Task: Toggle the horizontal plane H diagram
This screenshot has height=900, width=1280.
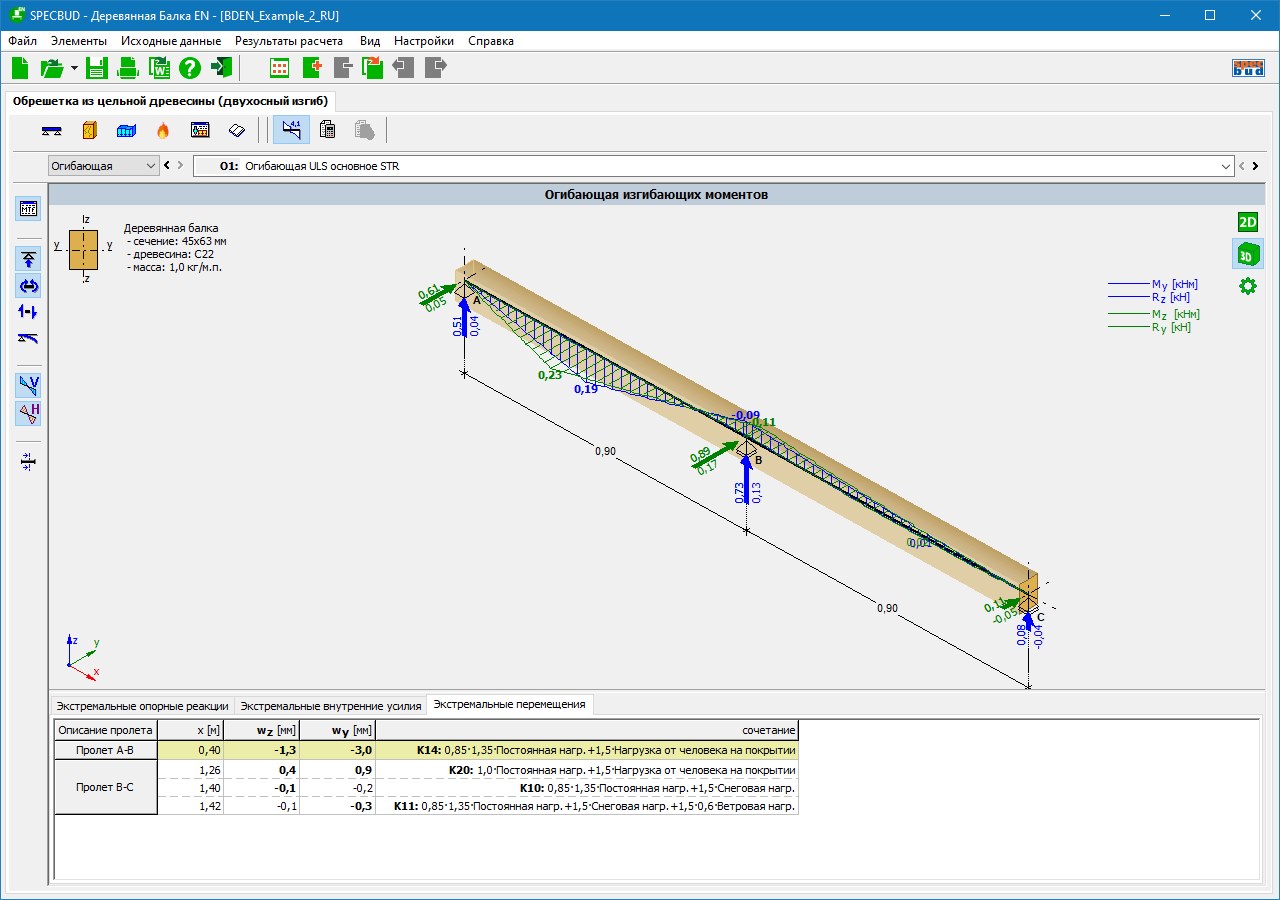Action: pos(29,412)
